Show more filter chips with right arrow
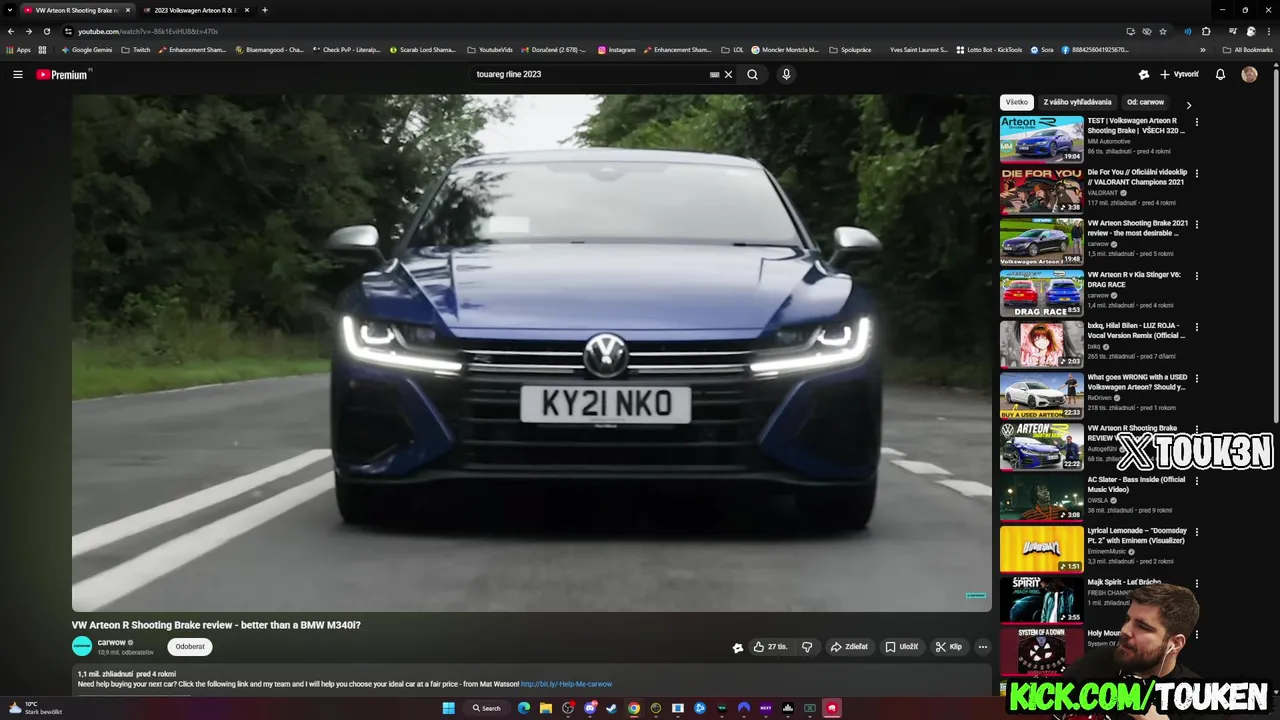The width and height of the screenshot is (1280, 720). click(x=1188, y=105)
